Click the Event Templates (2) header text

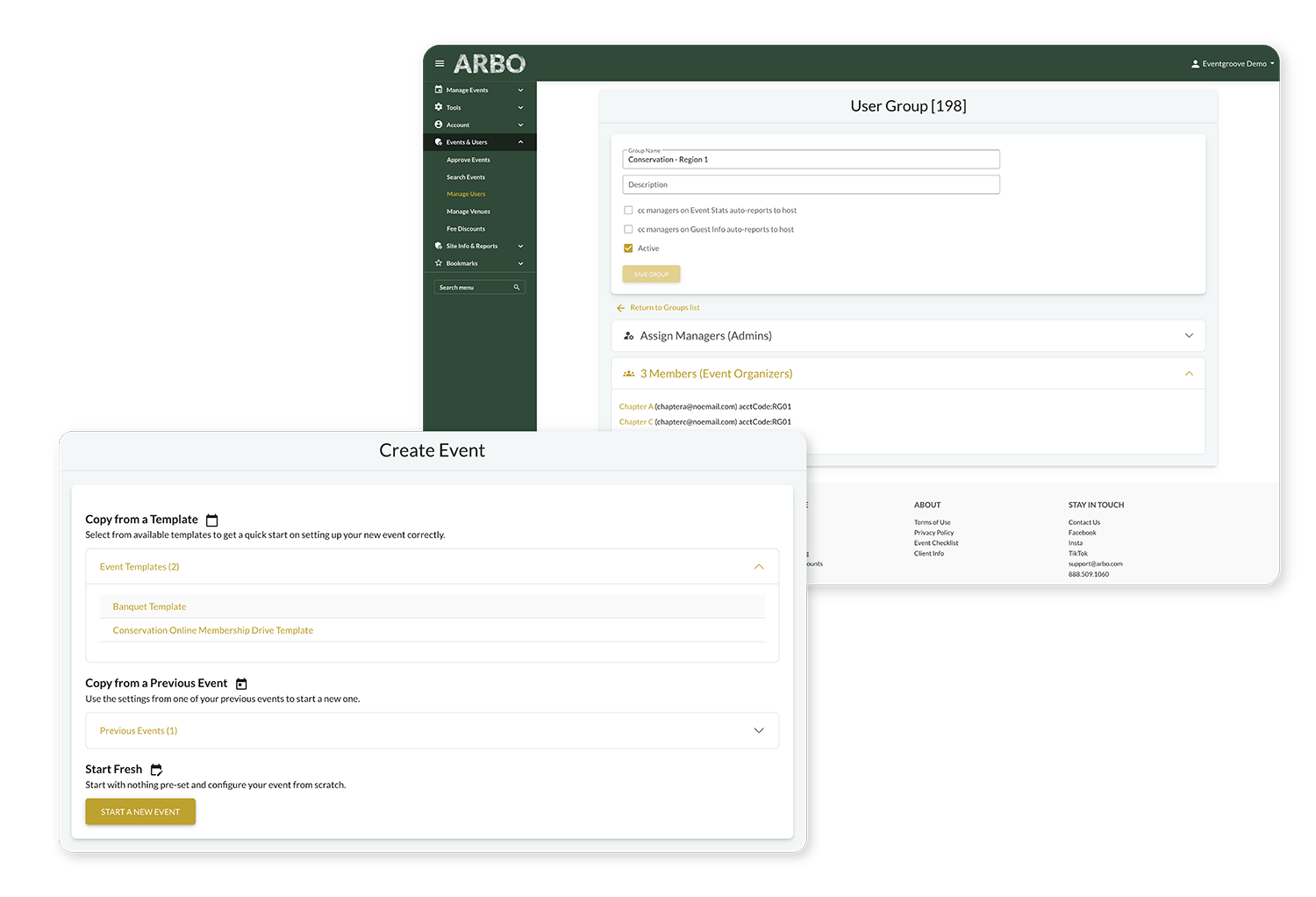click(139, 567)
